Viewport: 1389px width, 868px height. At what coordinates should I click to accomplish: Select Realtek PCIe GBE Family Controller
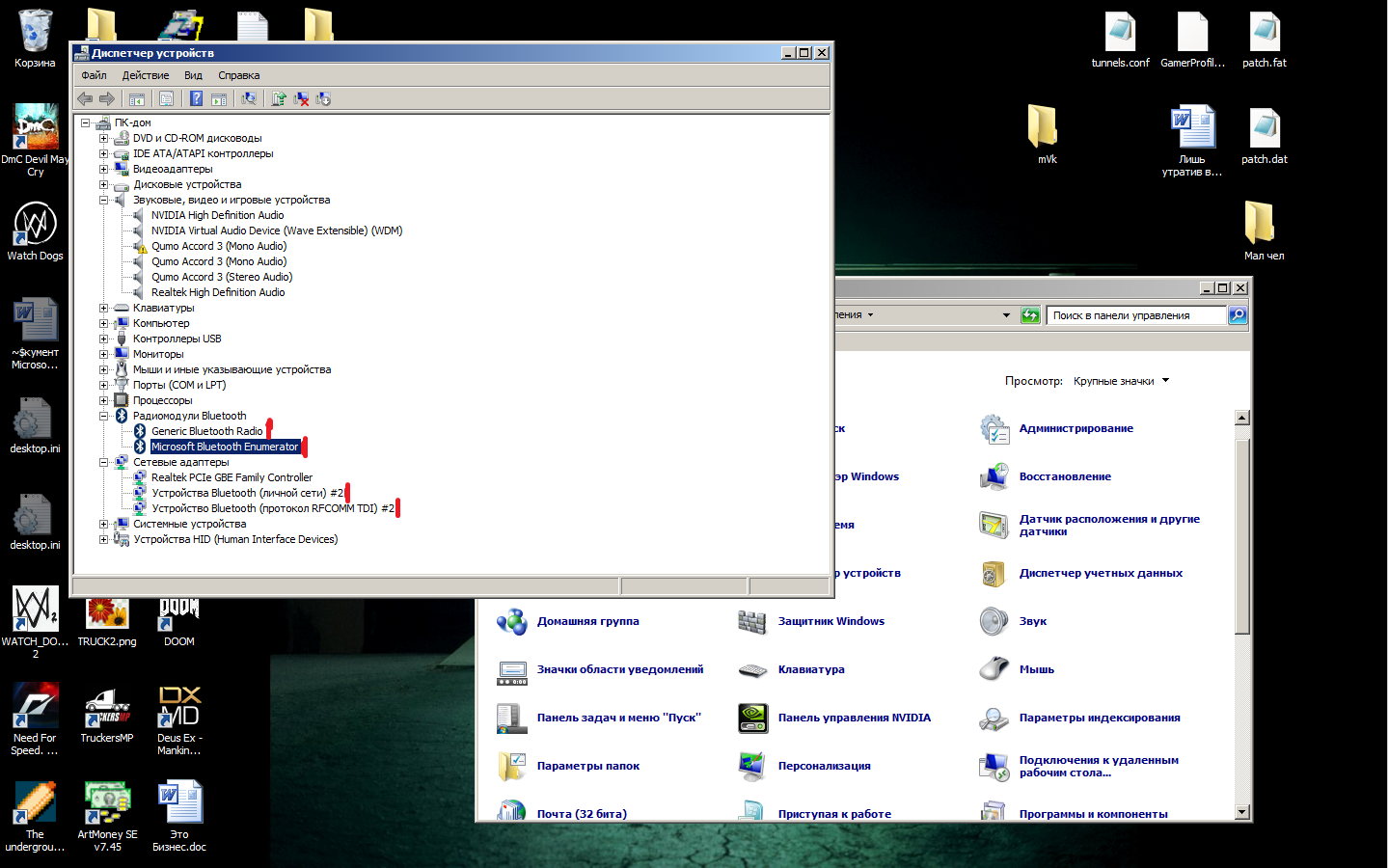[231, 477]
